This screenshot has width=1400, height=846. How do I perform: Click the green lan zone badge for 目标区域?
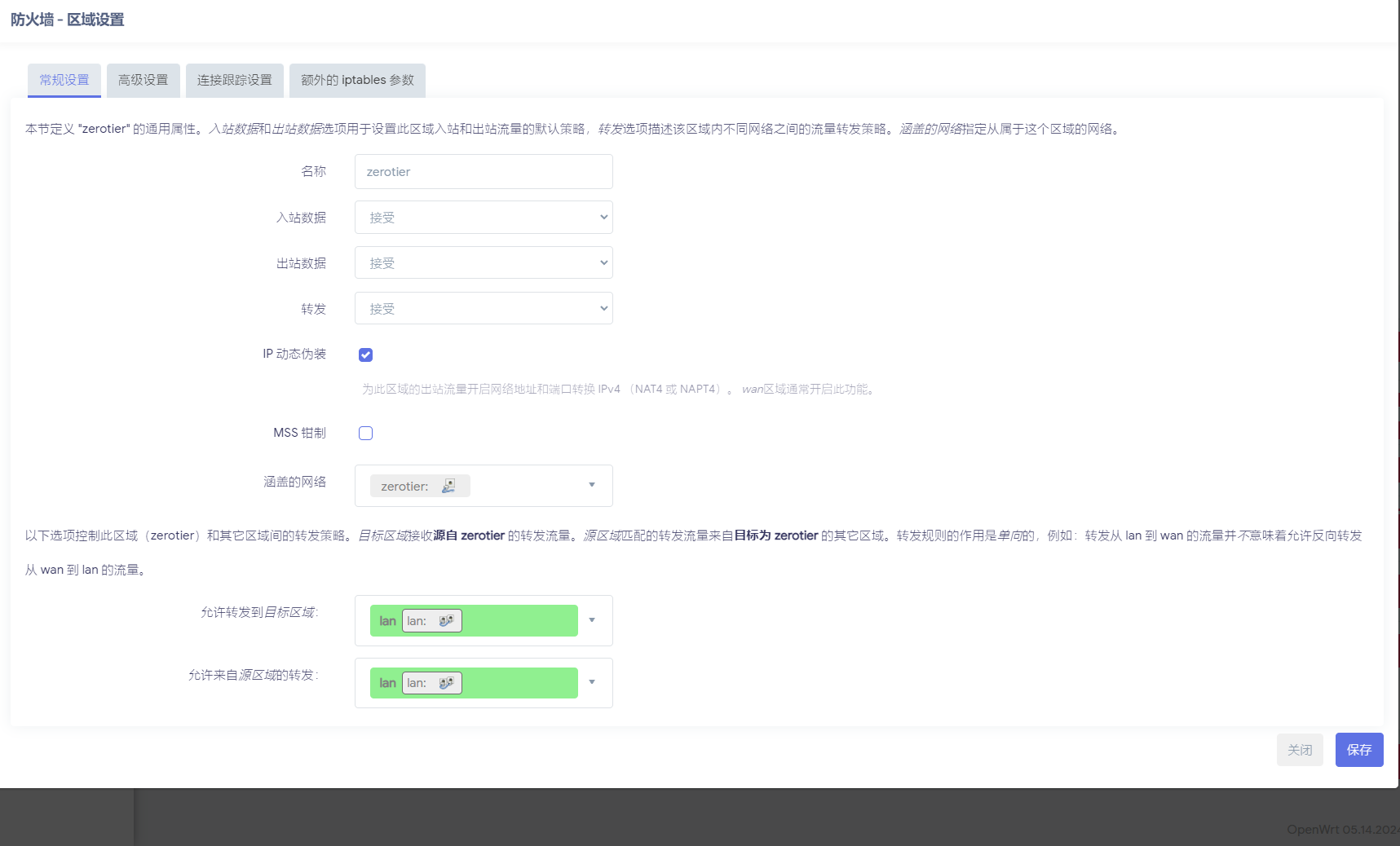474,620
